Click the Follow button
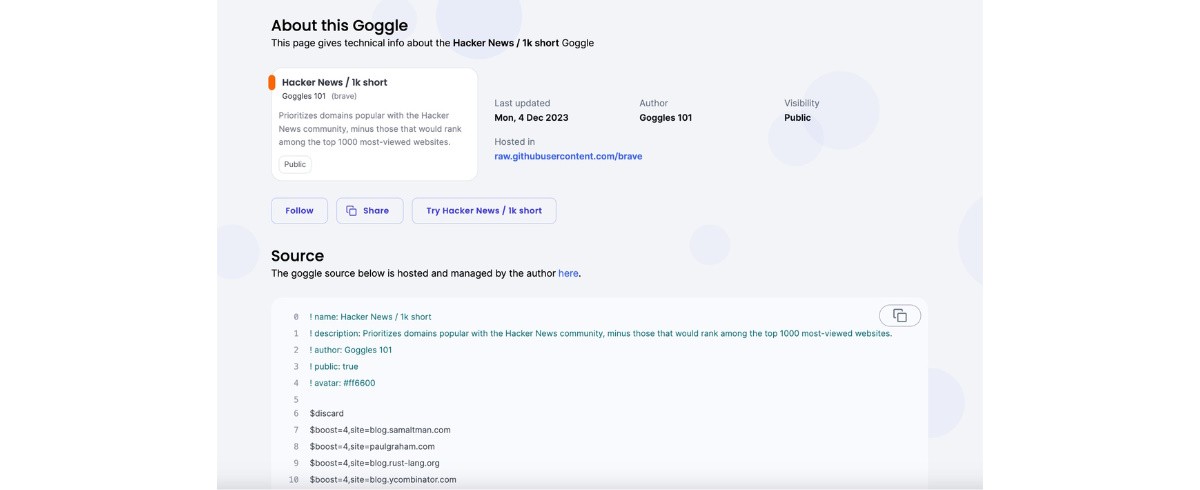The image size is (1200, 490). (299, 211)
